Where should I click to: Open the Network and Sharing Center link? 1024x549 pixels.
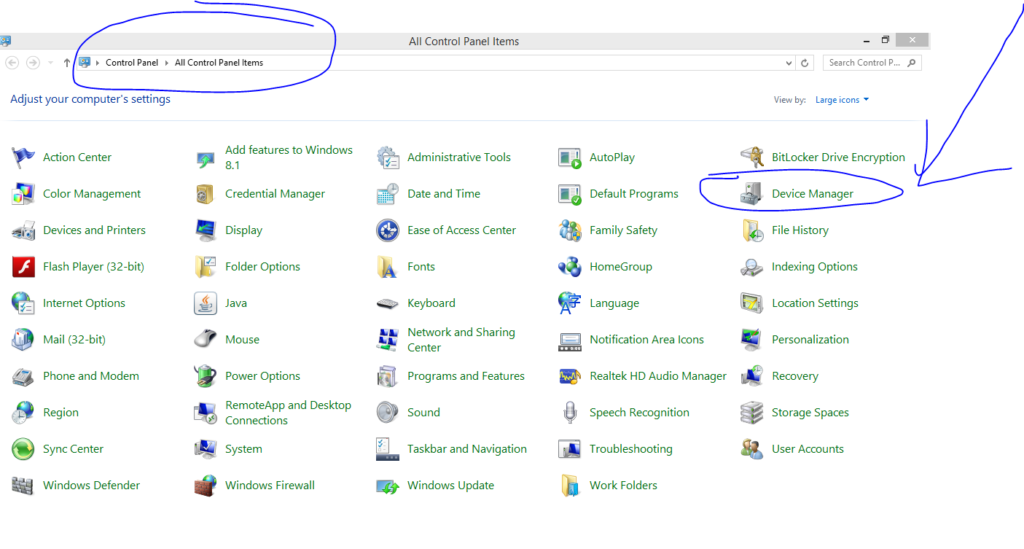pyautogui.click(x=461, y=339)
